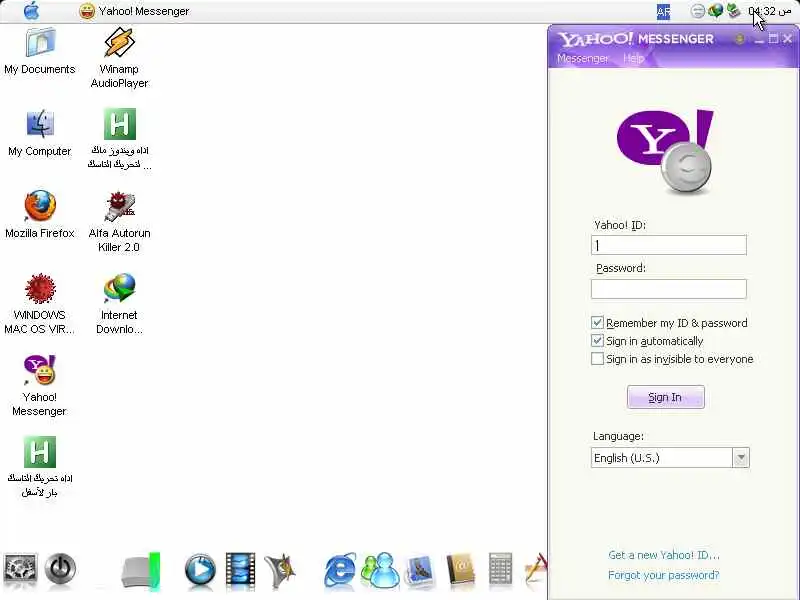
Task: Click Forgot your password? link
Action: point(663,575)
